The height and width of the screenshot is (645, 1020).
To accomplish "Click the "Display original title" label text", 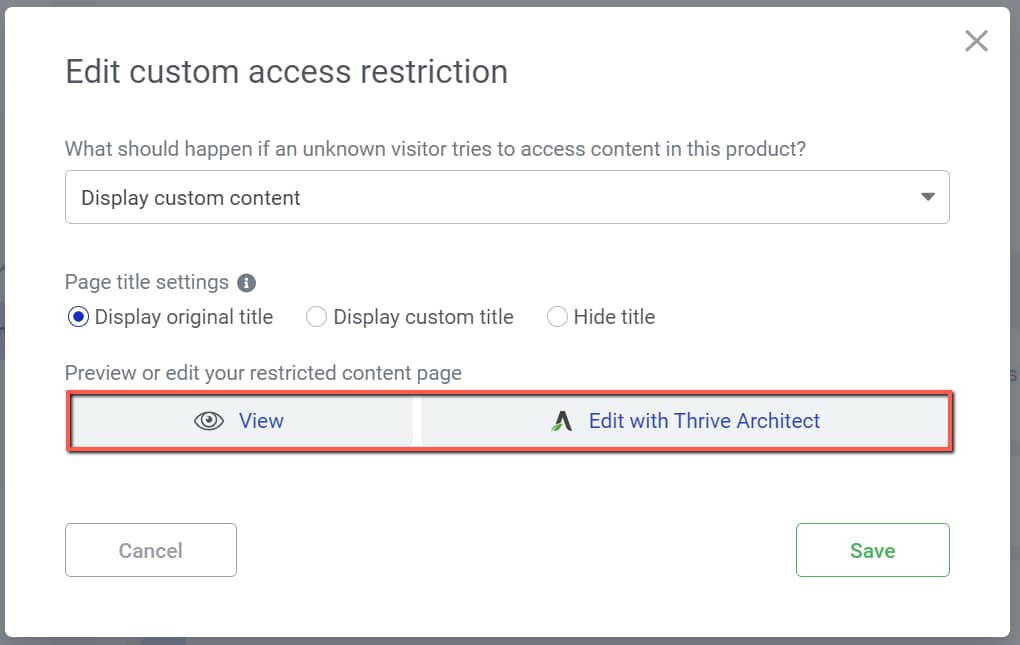I will pos(184,317).
